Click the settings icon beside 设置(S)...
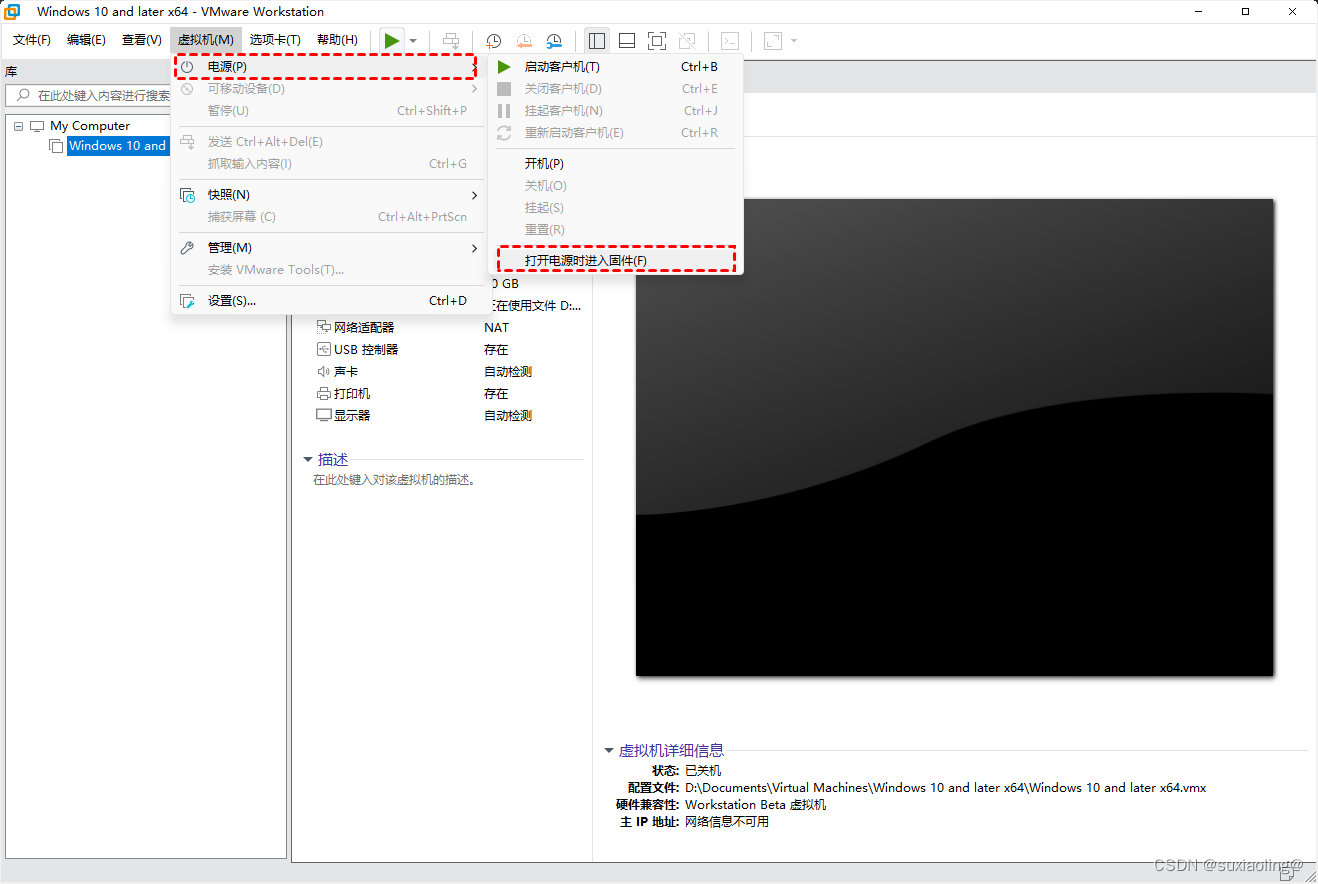Image resolution: width=1318 pixels, height=884 pixels. (x=187, y=301)
